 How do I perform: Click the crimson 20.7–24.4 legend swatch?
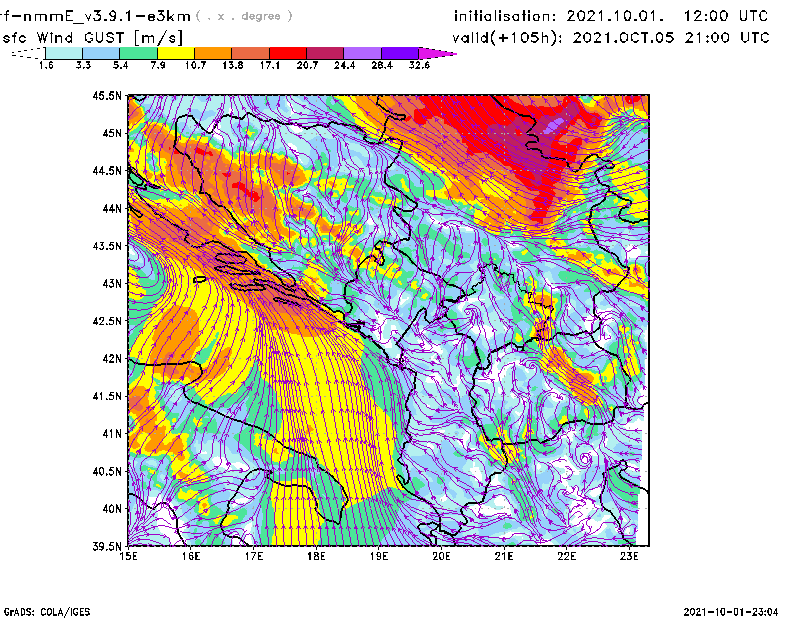pos(325,53)
